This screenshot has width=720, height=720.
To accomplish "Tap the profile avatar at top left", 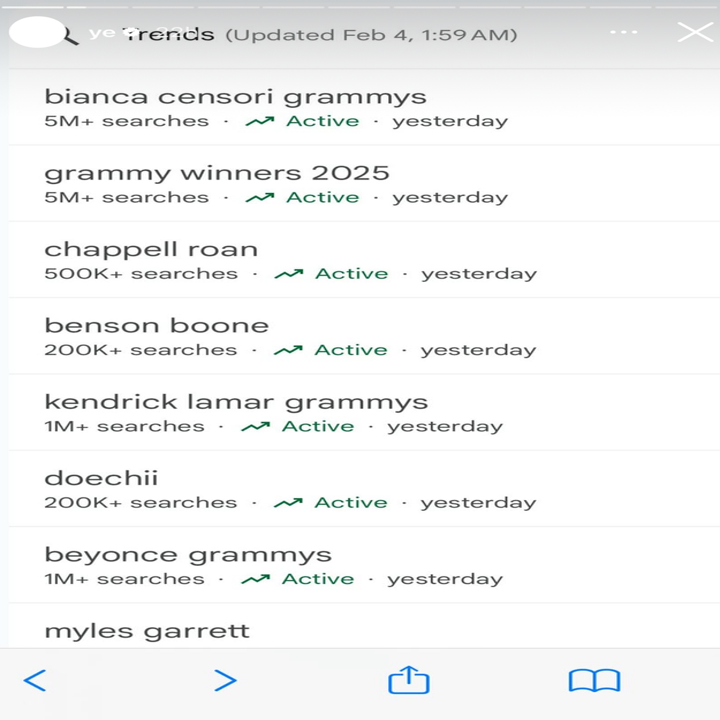I will (x=36, y=32).
